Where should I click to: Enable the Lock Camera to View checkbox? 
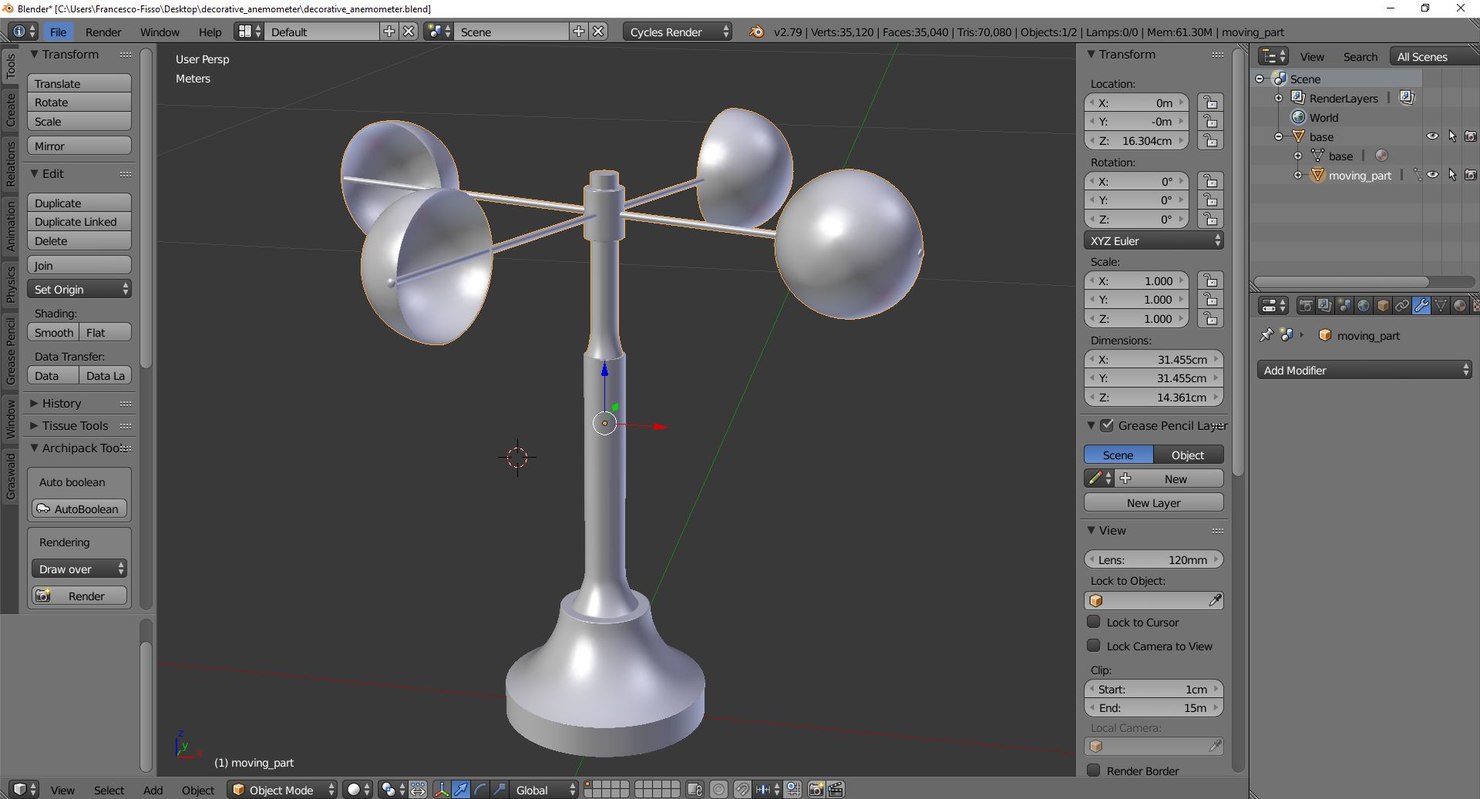[1094, 645]
